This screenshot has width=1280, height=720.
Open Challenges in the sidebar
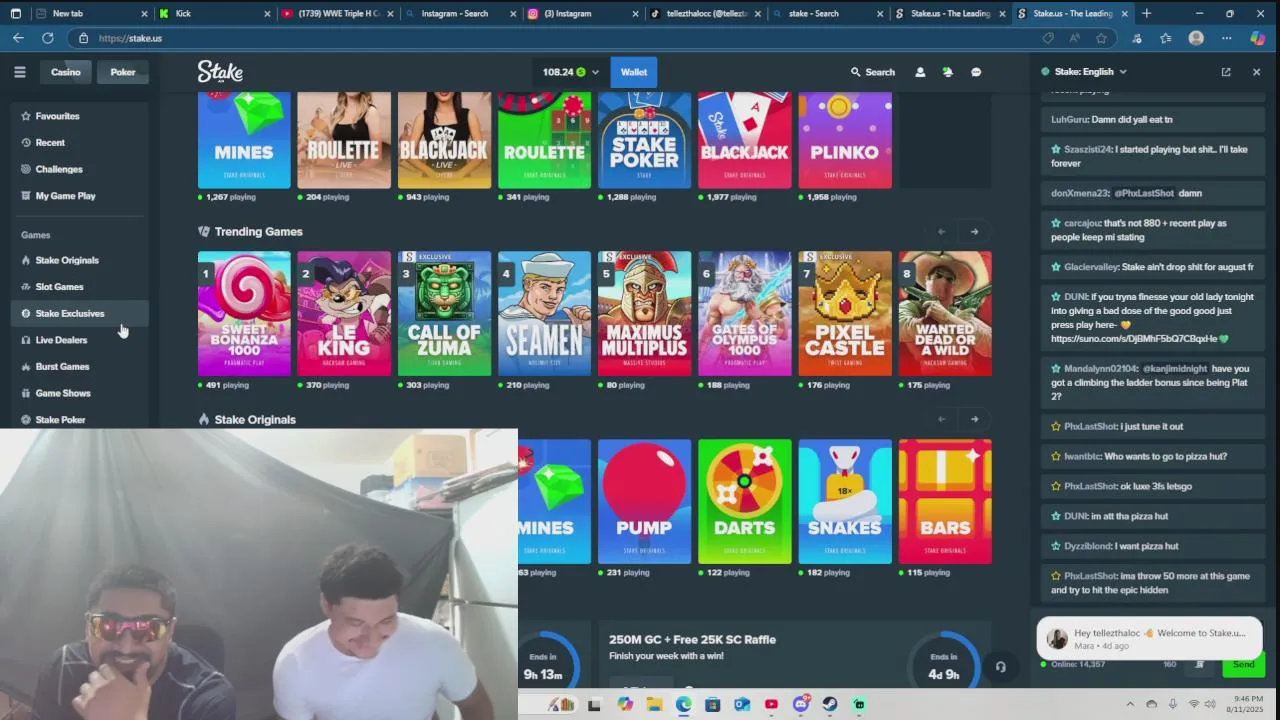pos(80,169)
